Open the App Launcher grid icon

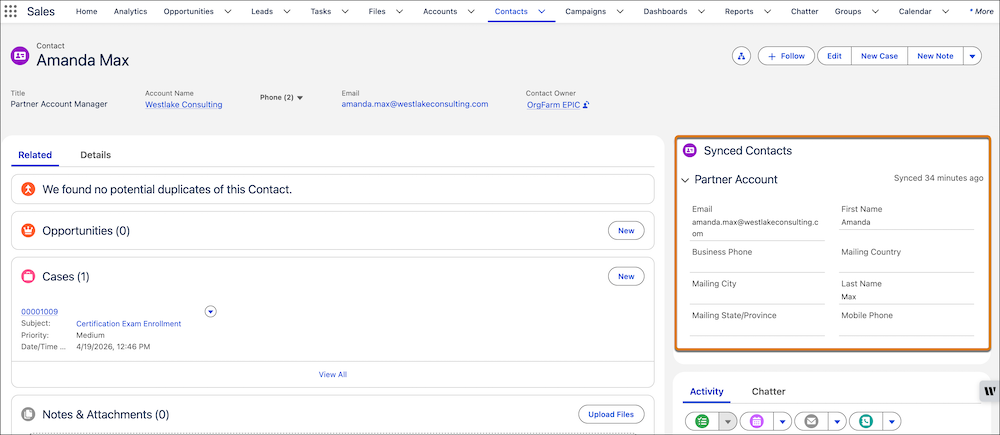pos(11,11)
